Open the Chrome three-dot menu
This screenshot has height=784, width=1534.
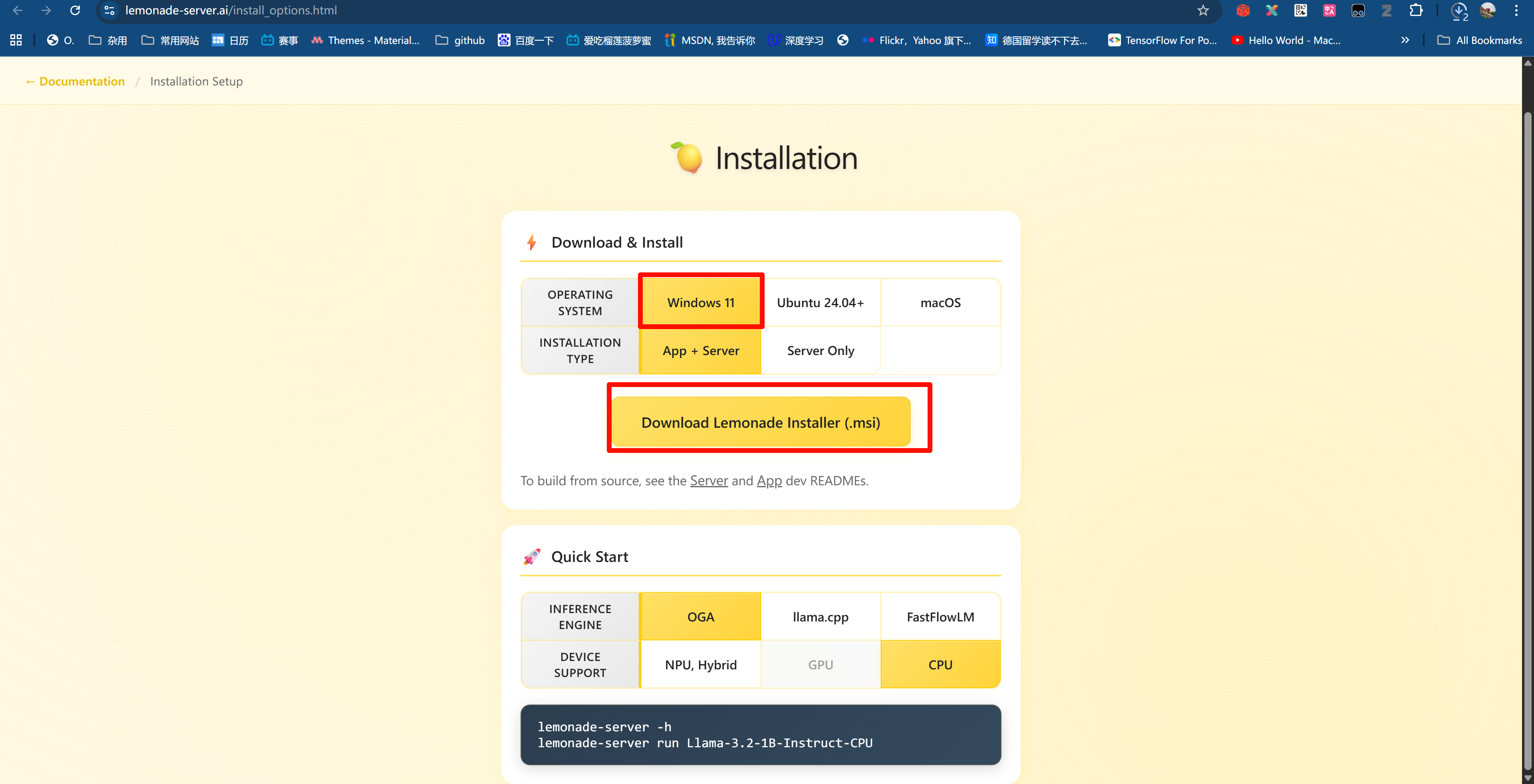click(x=1516, y=11)
